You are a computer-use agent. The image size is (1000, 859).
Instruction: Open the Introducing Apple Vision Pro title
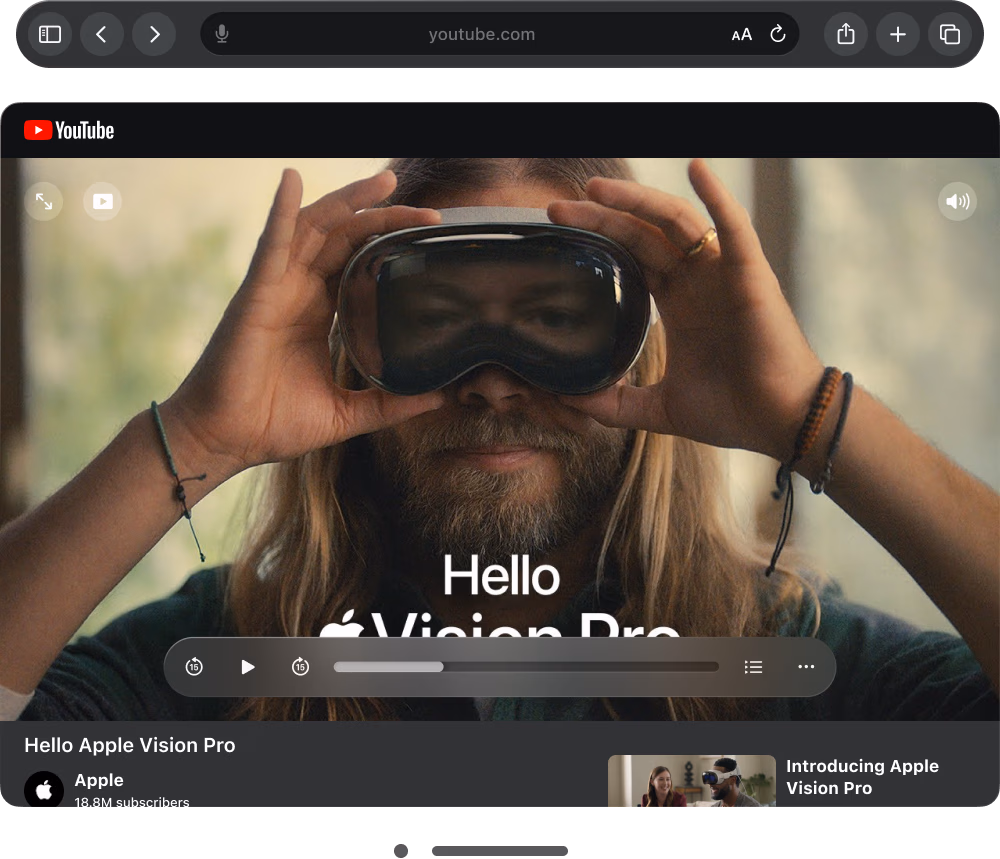coord(862,777)
